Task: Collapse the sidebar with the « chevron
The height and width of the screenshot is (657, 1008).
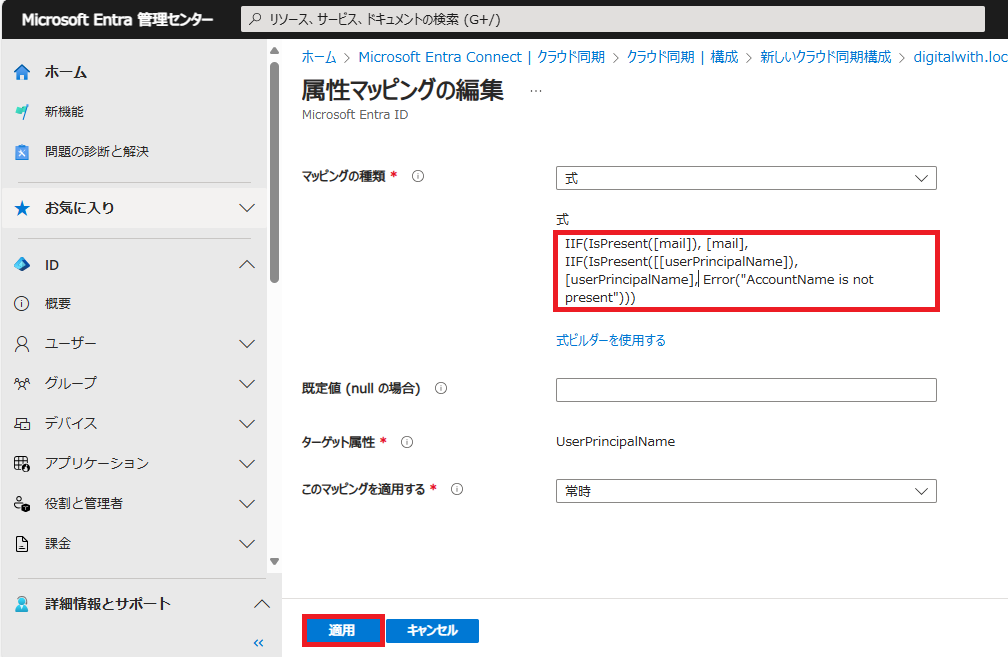Action: click(258, 643)
